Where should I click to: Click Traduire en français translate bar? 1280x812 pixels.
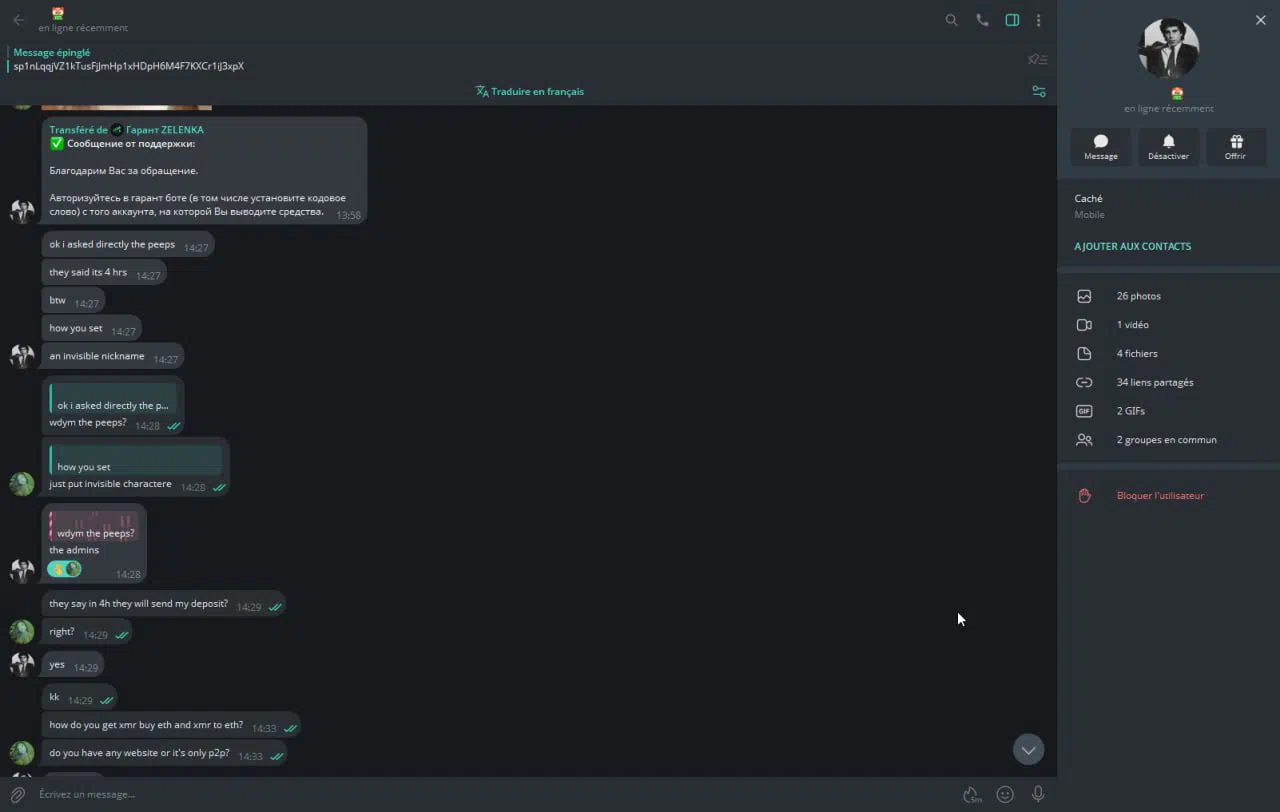pos(529,91)
